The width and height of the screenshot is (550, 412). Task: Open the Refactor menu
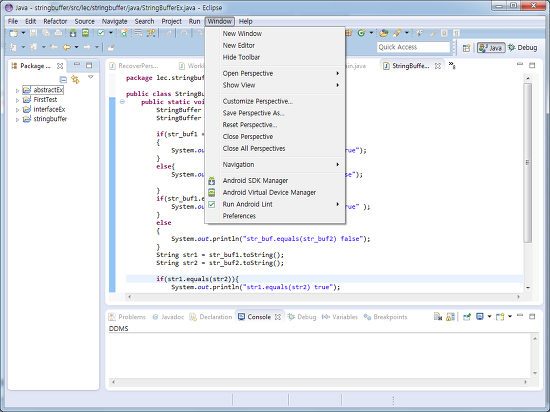(55, 21)
